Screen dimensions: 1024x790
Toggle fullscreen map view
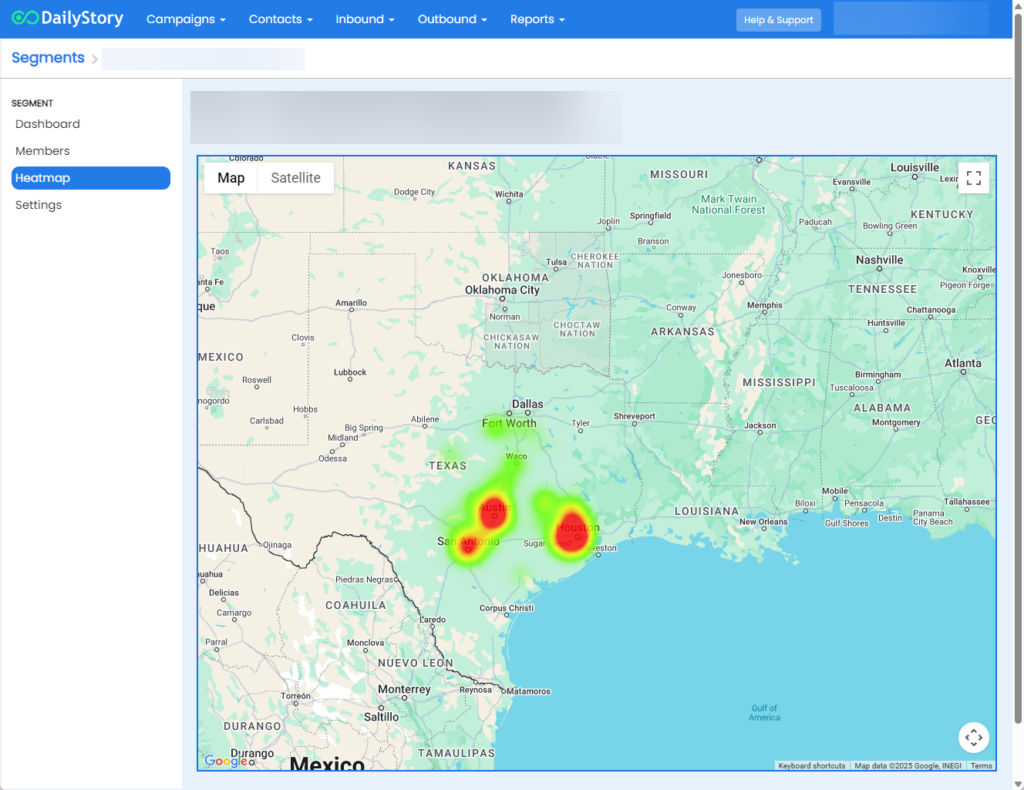click(973, 179)
